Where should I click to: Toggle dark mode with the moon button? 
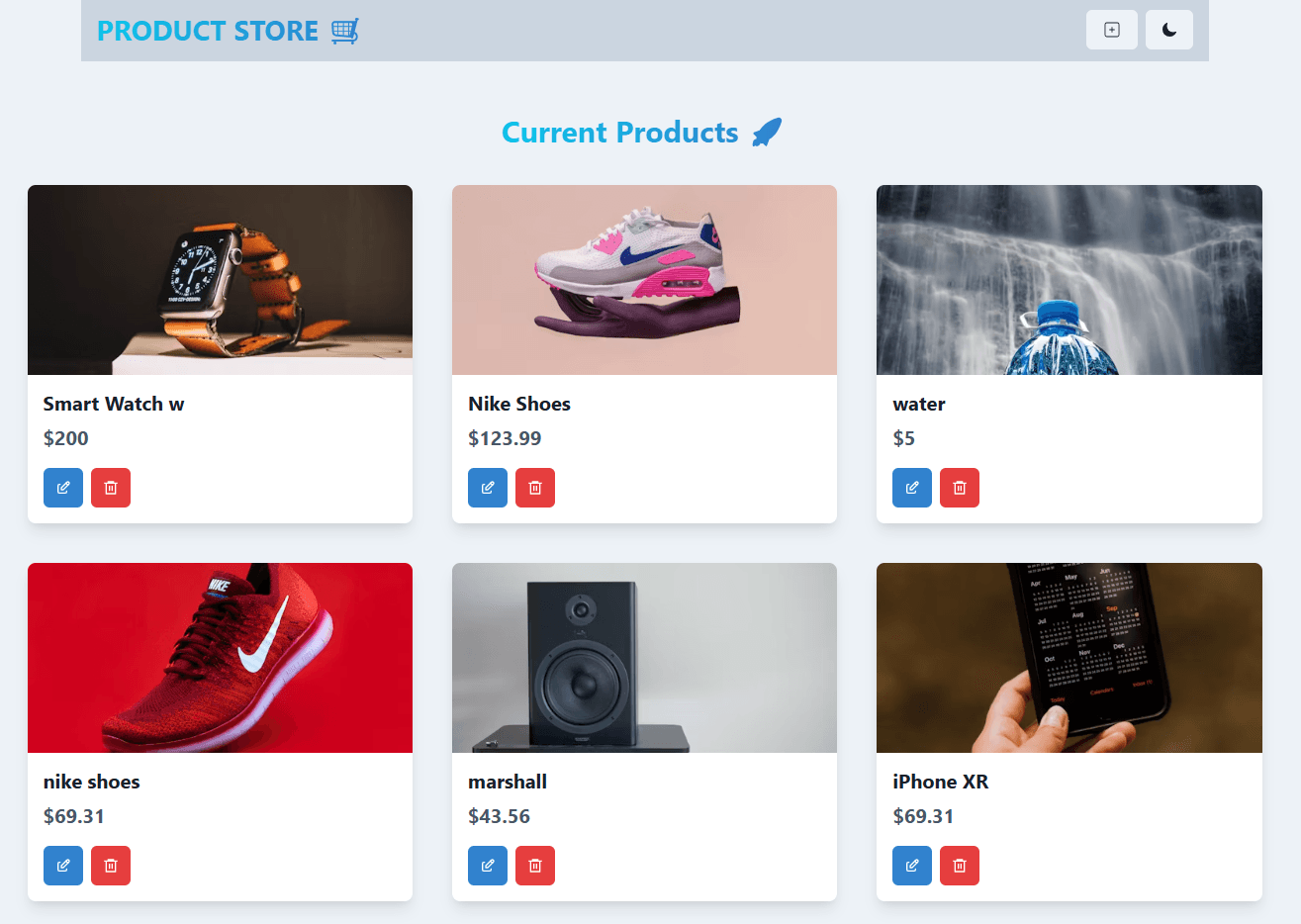[1168, 30]
